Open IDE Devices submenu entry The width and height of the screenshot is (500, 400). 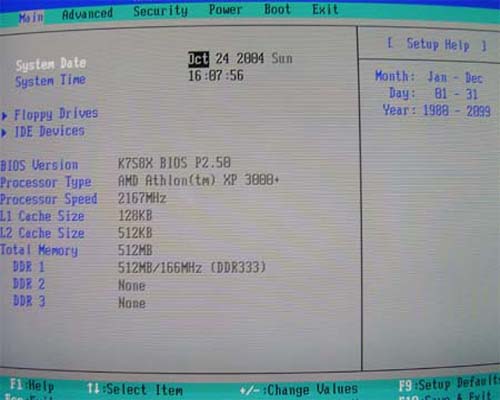(x=49, y=131)
